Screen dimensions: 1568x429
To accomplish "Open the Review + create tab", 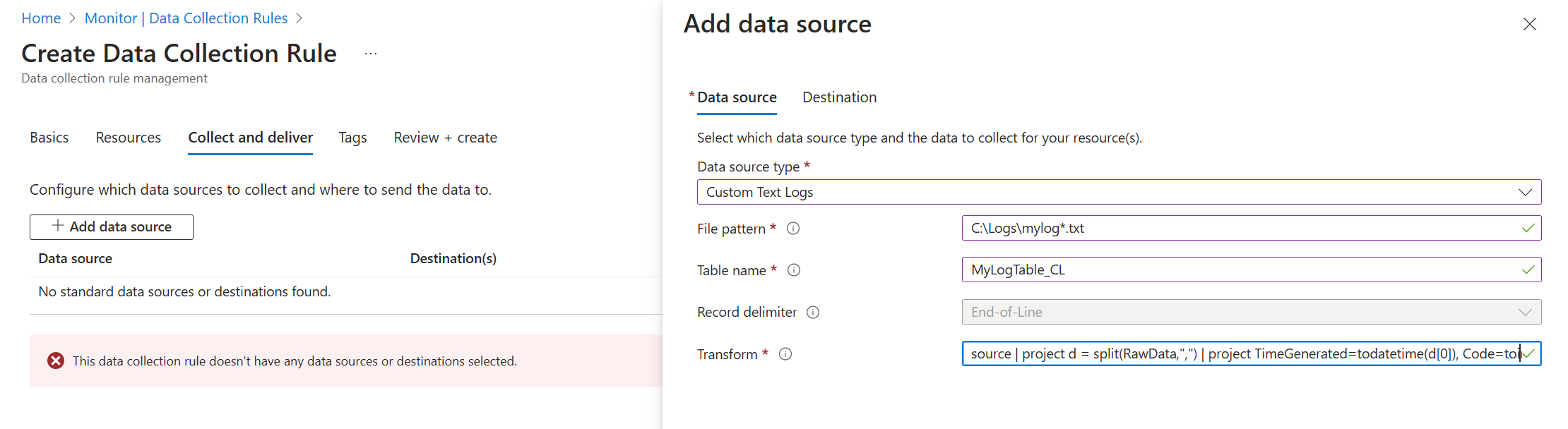I will click(x=445, y=138).
